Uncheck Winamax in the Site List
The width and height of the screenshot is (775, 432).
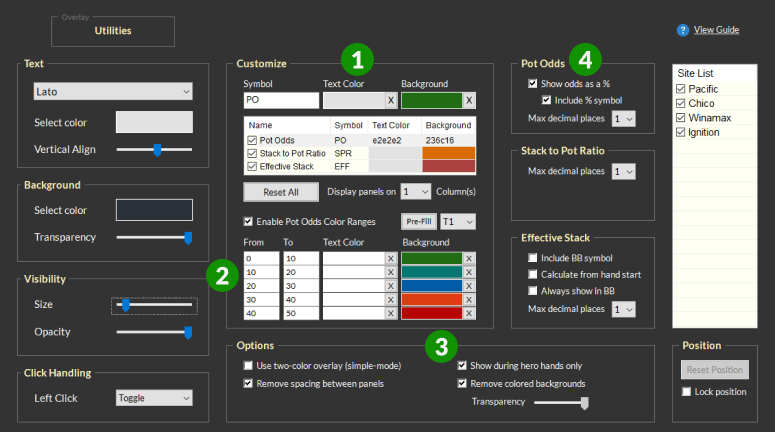click(681, 118)
